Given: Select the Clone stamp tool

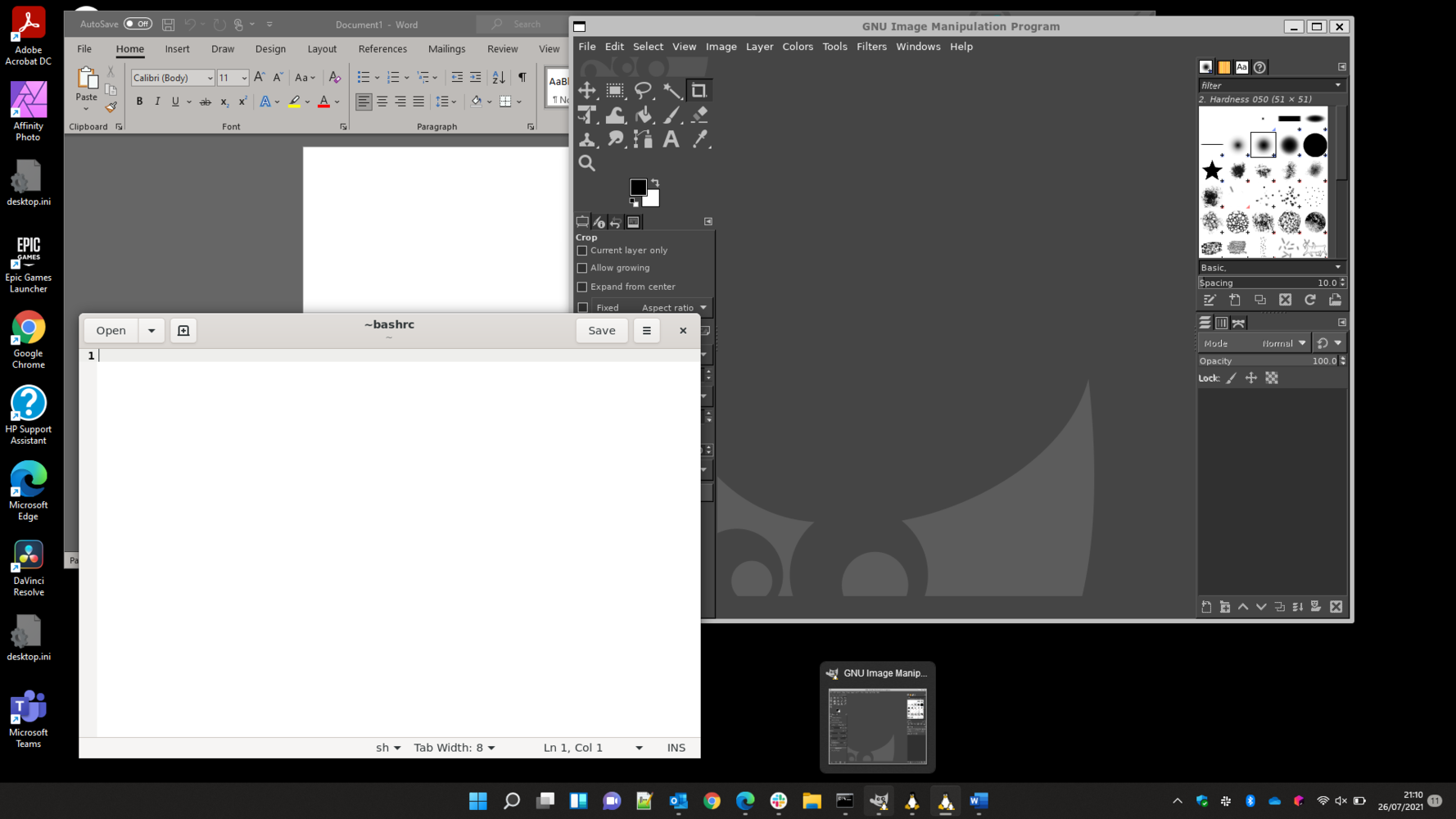Looking at the screenshot, I should click(587, 139).
